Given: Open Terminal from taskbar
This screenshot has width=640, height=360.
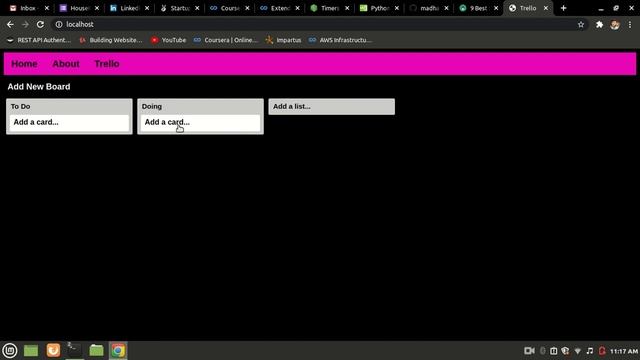Looking at the screenshot, I should pyautogui.click(x=74, y=350).
